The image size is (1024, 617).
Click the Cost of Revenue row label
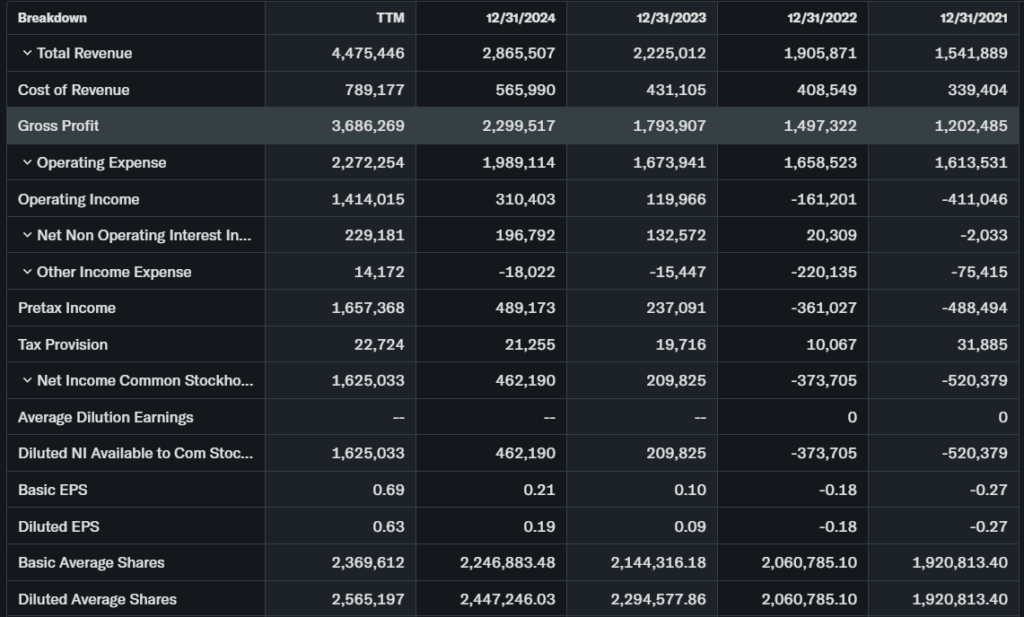coord(73,90)
